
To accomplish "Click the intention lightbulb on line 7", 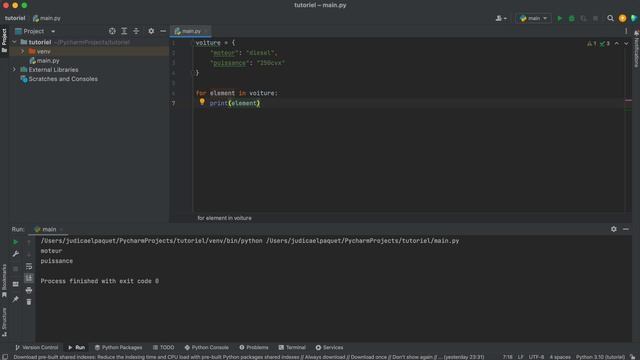I will (x=202, y=102).
